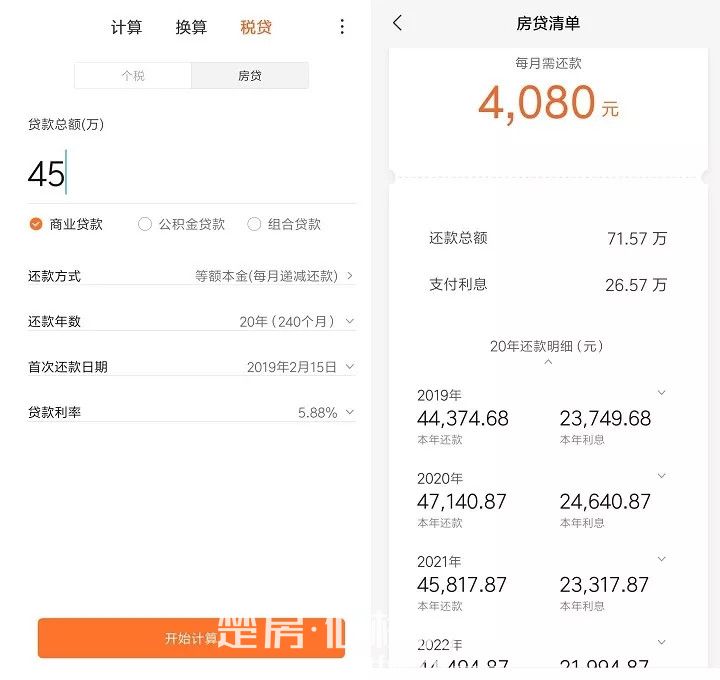Open the three-dot more options menu
This screenshot has height=680, width=720.
click(x=342, y=27)
